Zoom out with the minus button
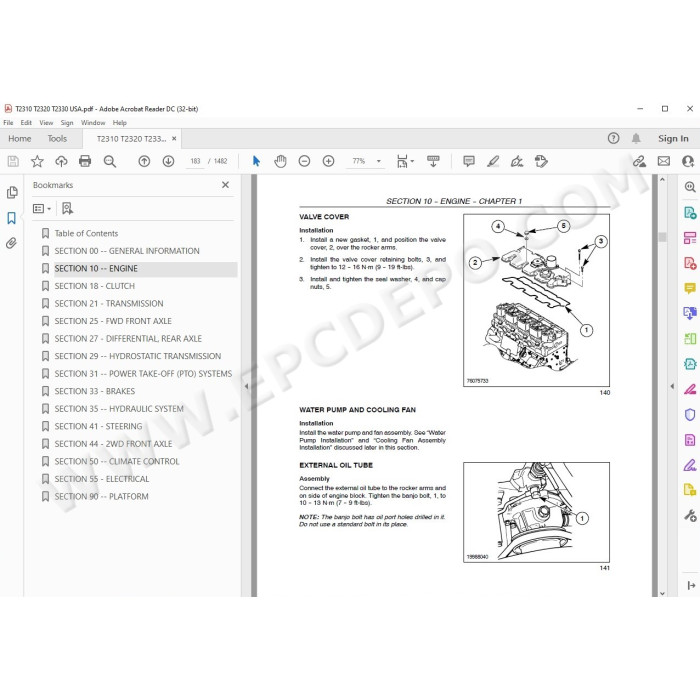This screenshot has height=700, width=700. pyautogui.click(x=304, y=161)
